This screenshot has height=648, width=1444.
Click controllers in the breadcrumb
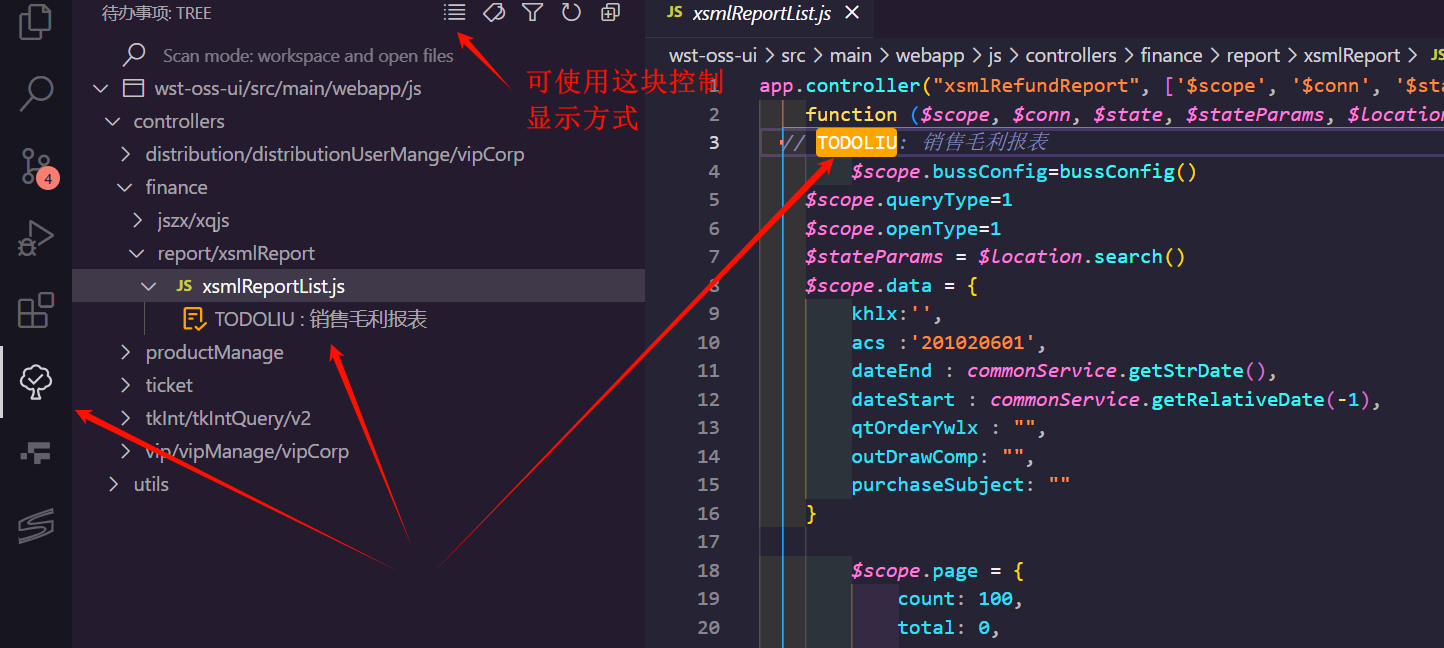(x=1070, y=55)
